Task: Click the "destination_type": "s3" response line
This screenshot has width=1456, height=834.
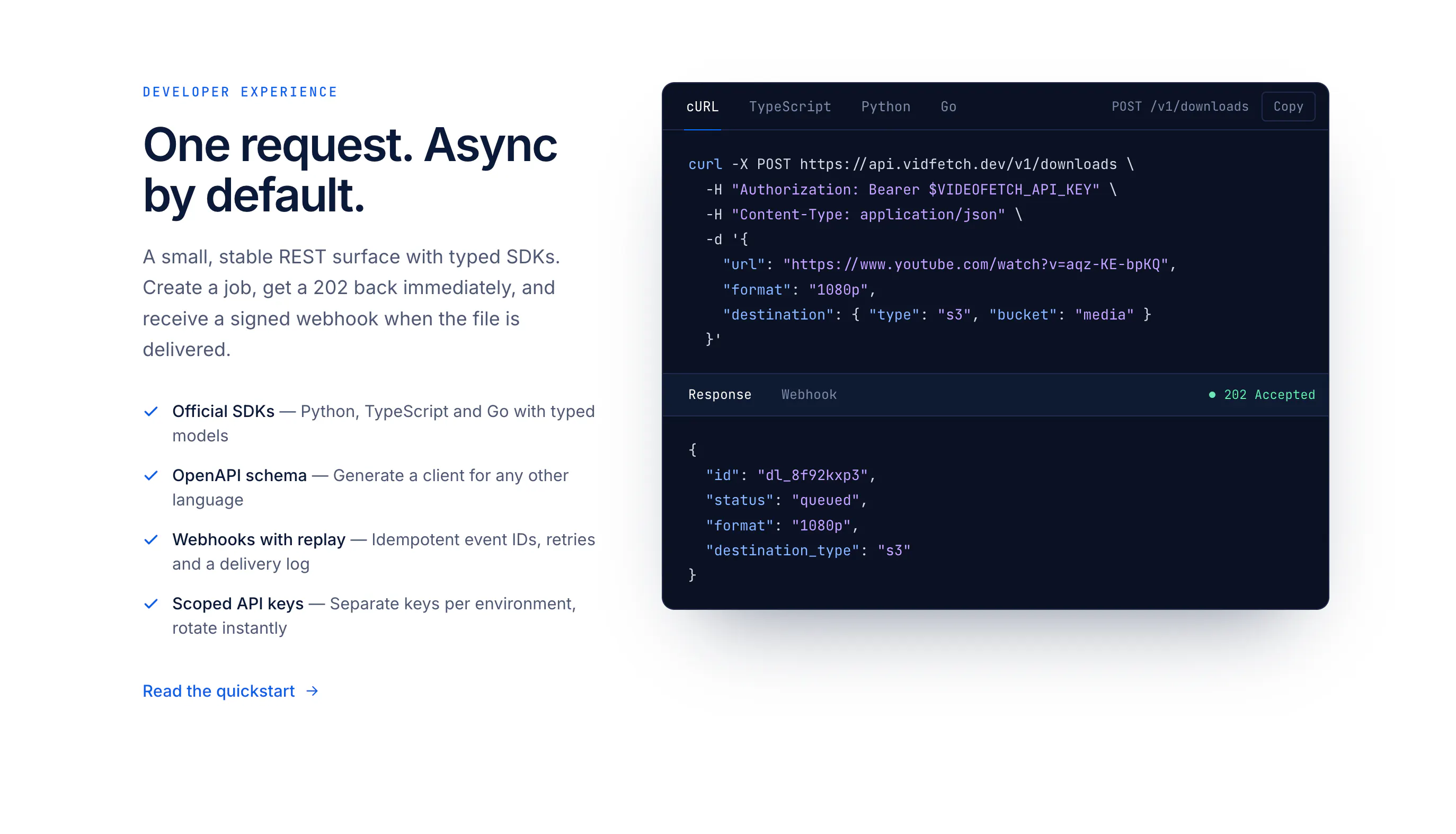Action: (x=807, y=551)
